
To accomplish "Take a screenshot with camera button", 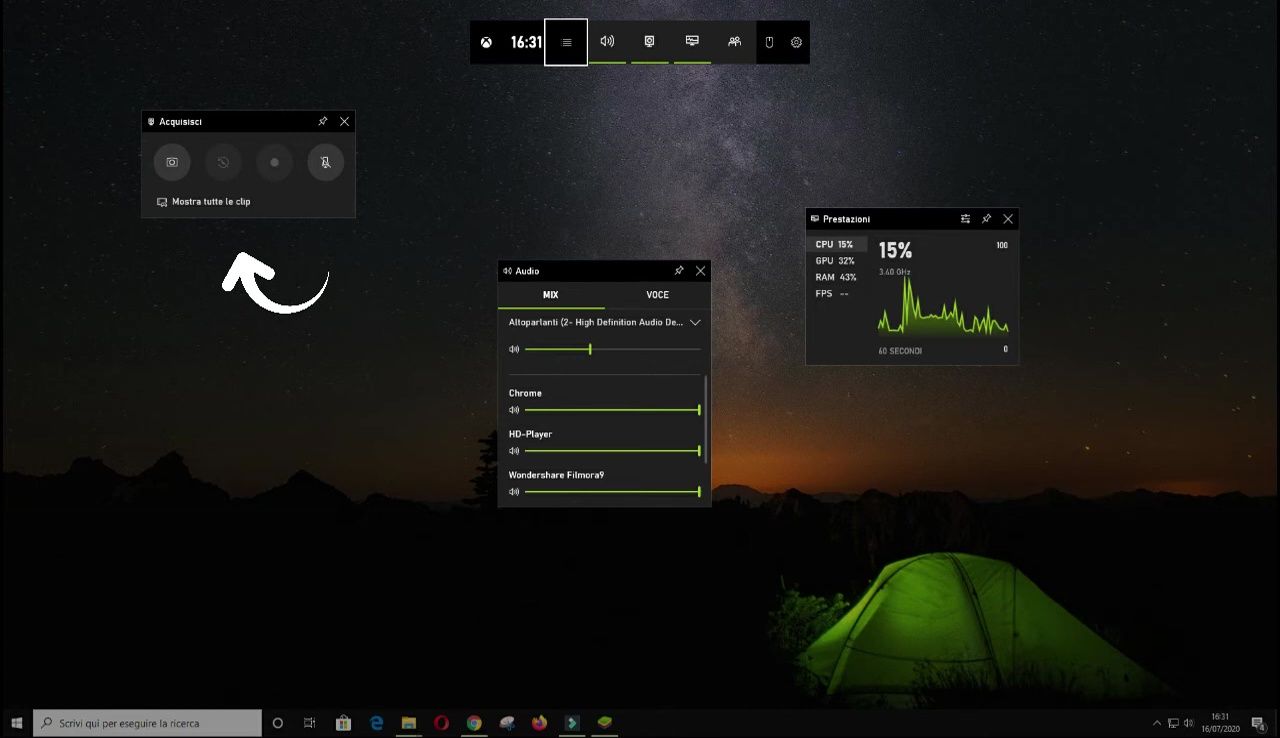I will point(172,162).
